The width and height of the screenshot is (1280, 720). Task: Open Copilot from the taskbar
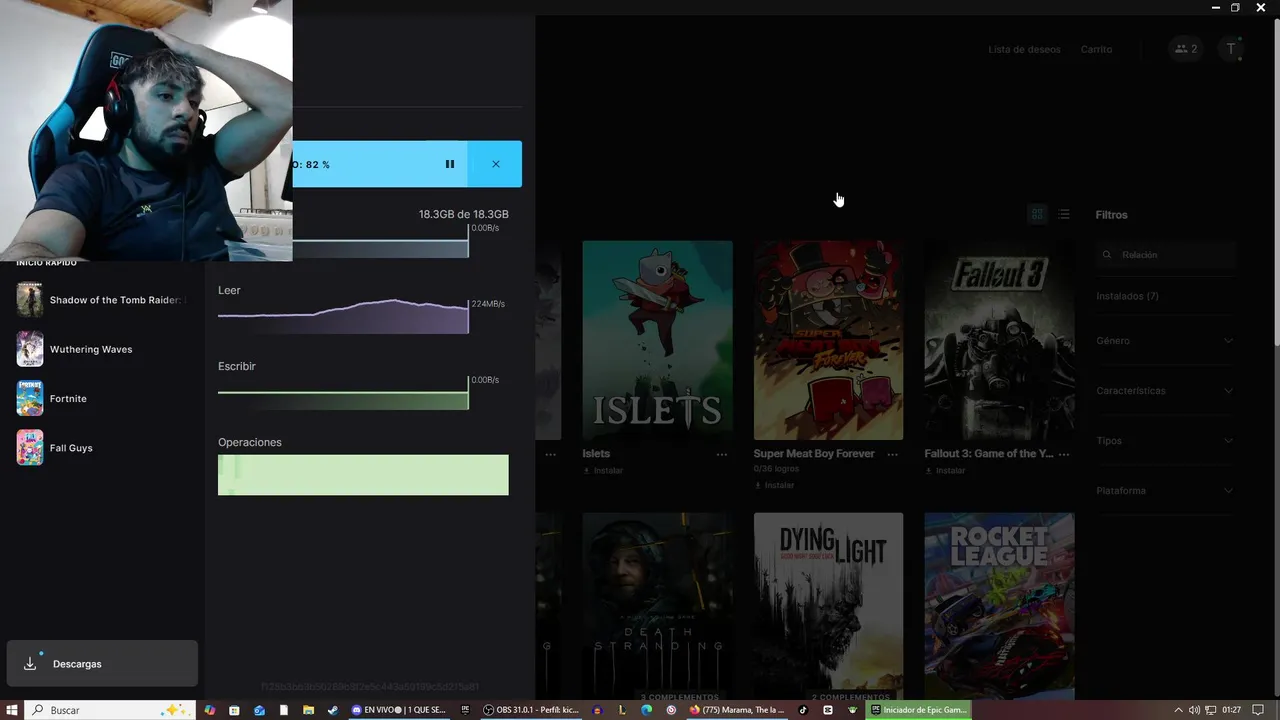coord(209,710)
